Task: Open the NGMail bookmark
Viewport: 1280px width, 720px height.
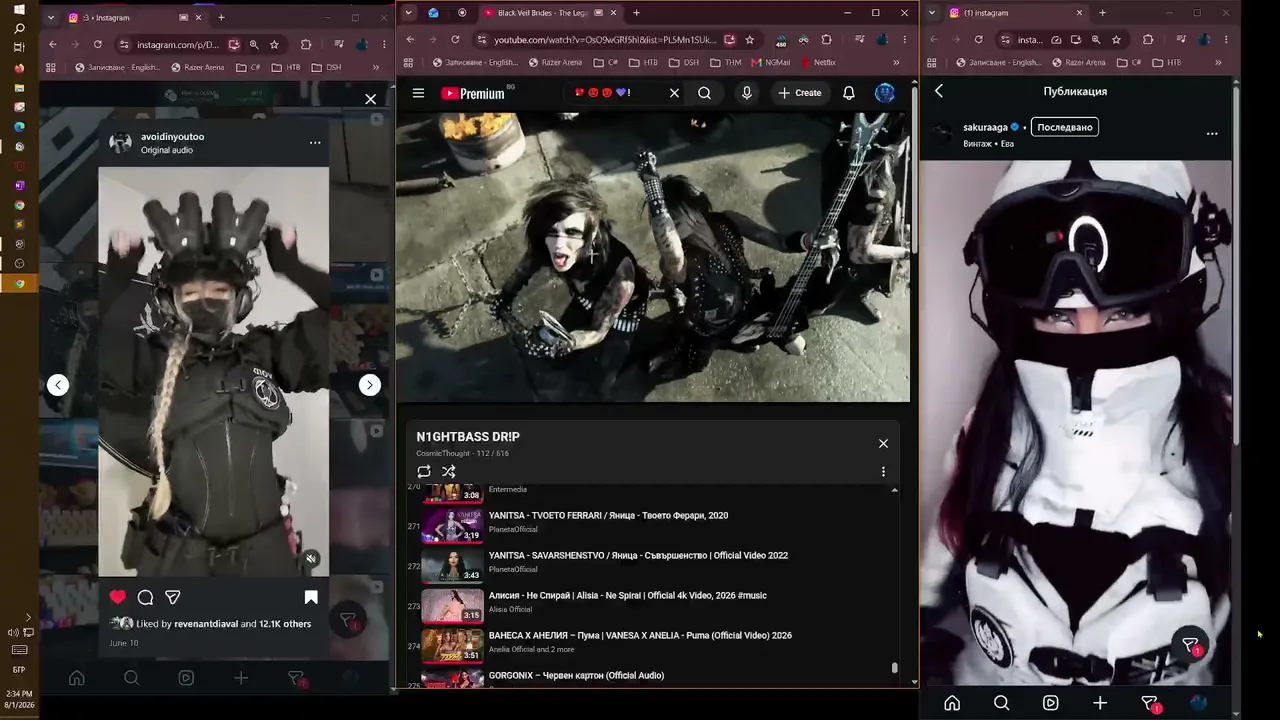Action: pyautogui.click(x=769, y=62)
